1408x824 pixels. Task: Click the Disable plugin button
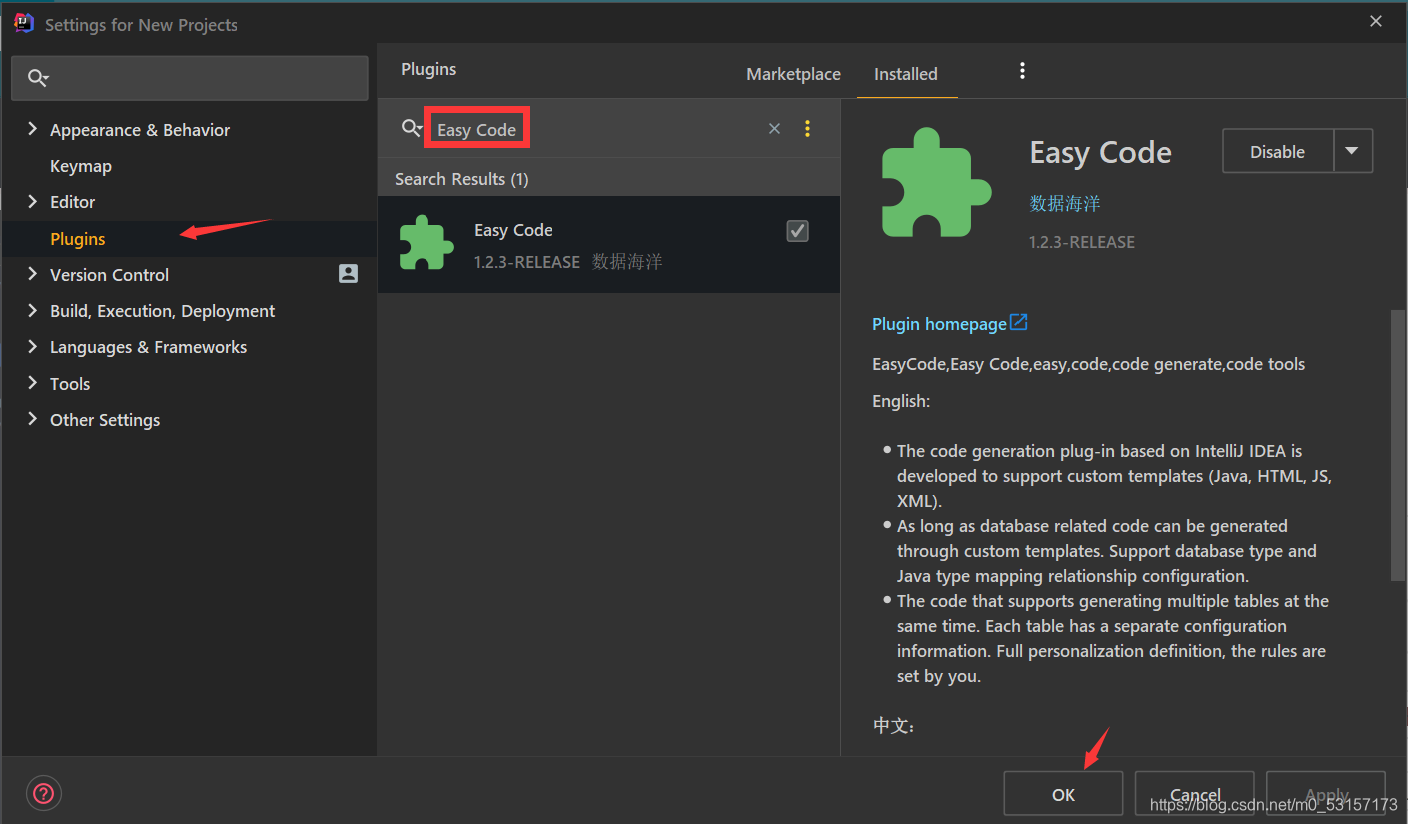pos(1277,151)
